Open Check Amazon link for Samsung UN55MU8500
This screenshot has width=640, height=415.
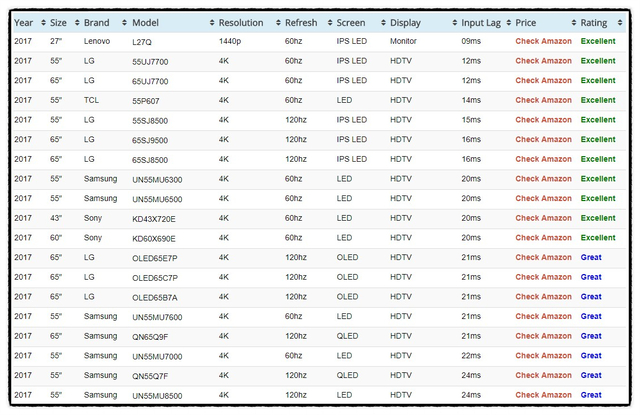coord(543,395)
